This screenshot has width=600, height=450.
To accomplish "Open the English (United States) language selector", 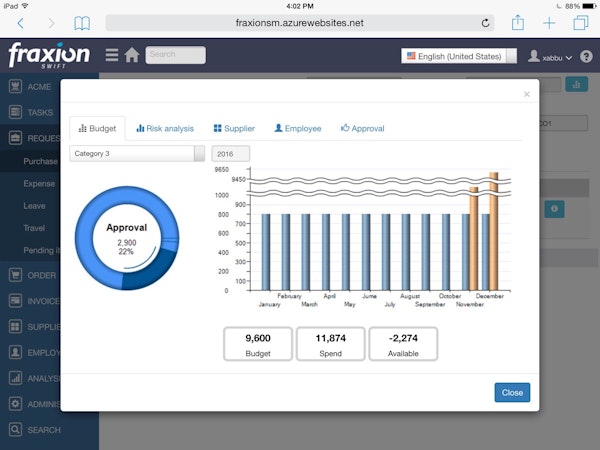I will [459, 56].
